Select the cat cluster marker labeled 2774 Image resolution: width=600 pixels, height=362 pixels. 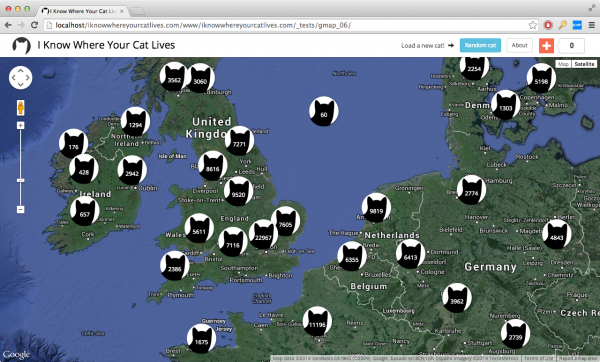471,190
